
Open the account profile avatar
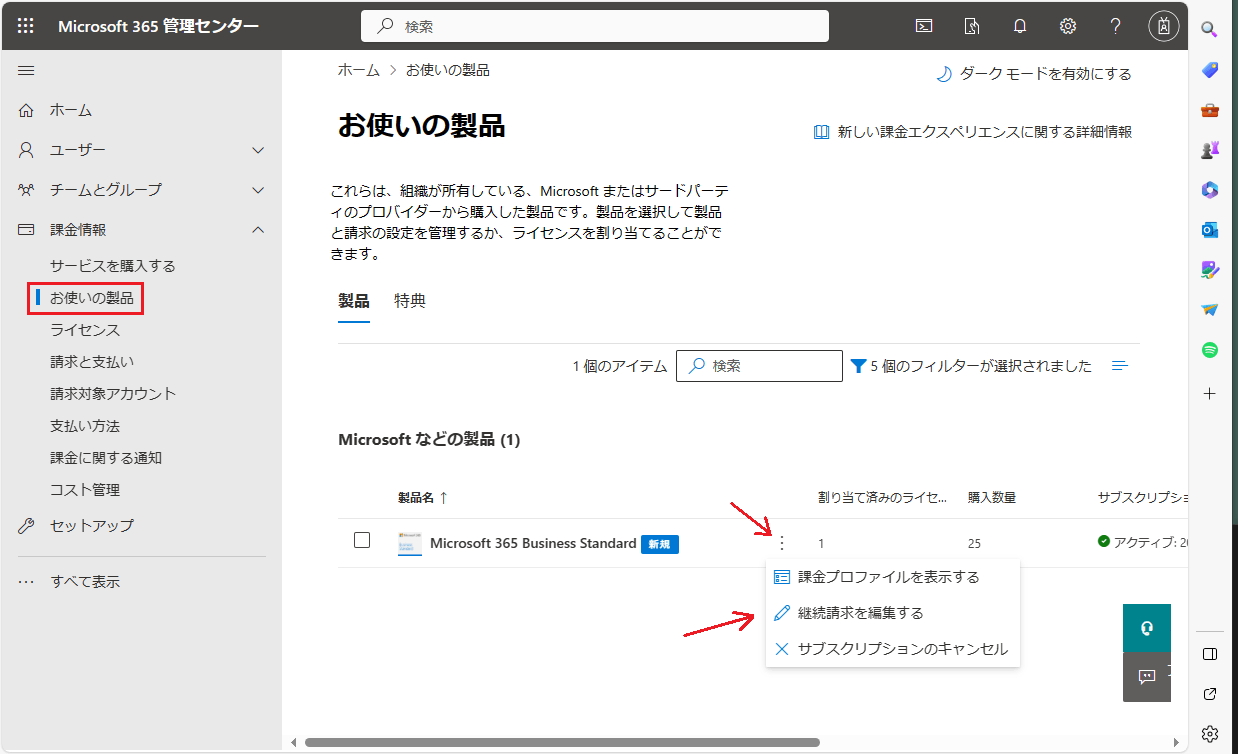coord(1164,26)
